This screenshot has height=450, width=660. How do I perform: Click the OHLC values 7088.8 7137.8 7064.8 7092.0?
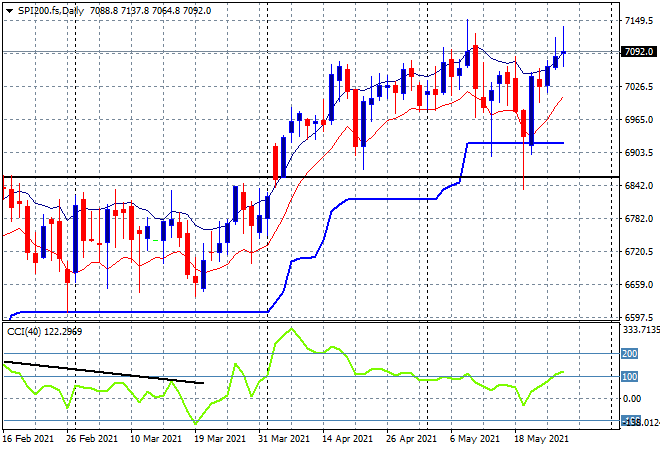(151, 11)
